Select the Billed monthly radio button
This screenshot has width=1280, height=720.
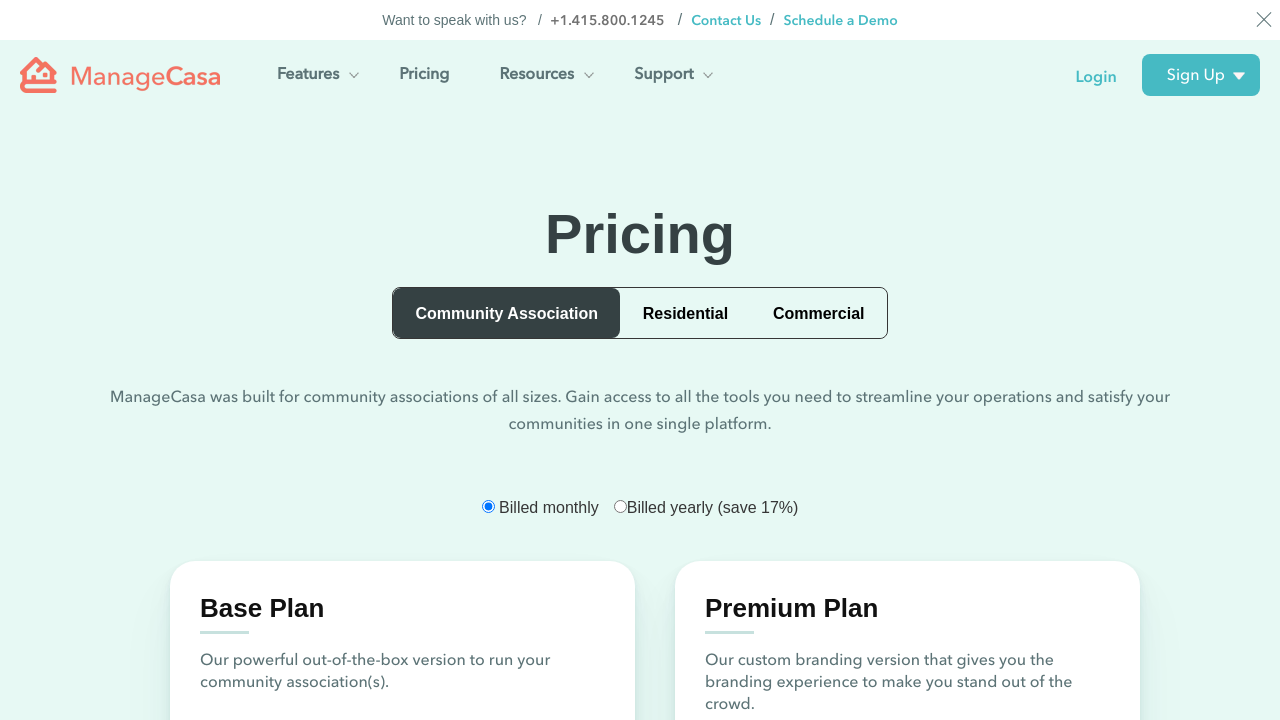click(489, 507)
